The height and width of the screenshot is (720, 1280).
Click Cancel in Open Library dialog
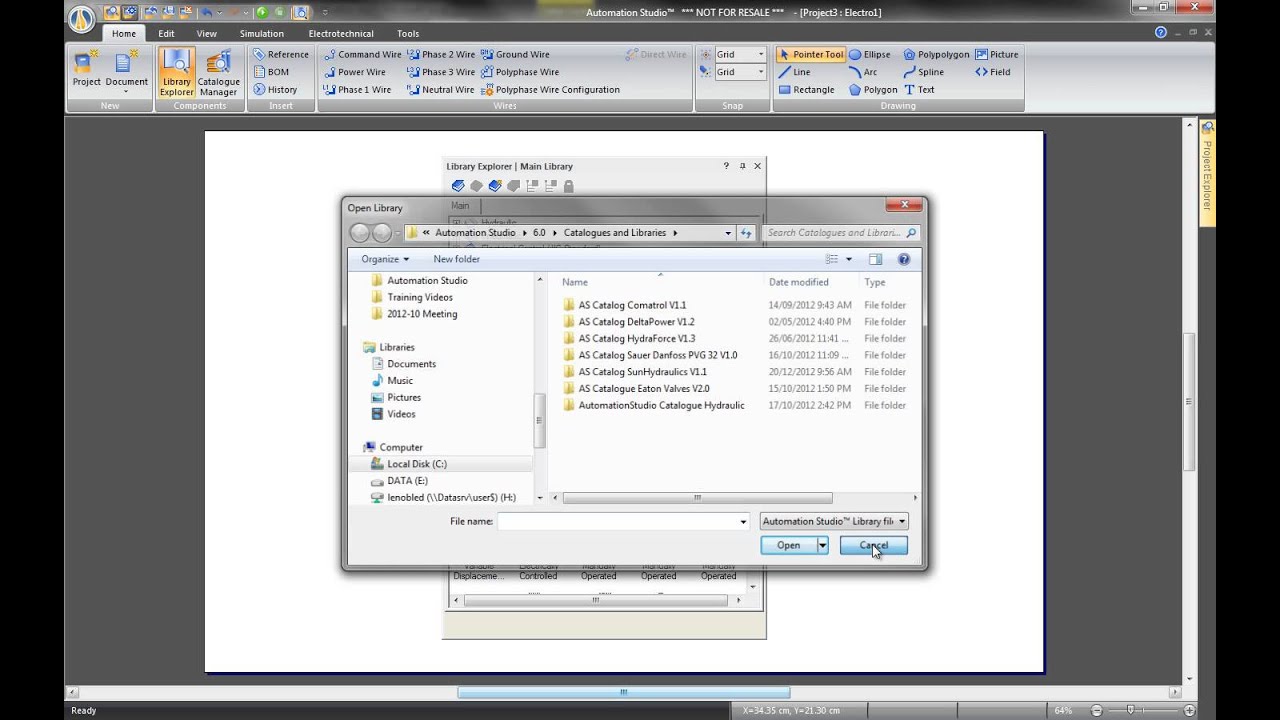tap(874, 545)
